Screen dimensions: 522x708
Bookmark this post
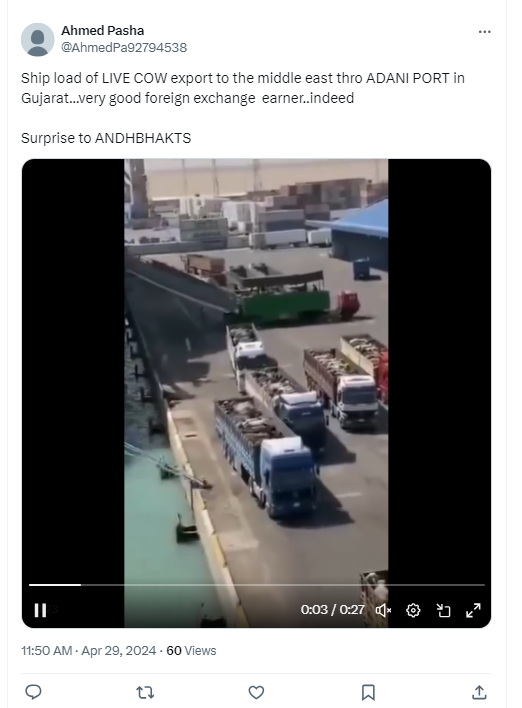click(x=368, y=692)
